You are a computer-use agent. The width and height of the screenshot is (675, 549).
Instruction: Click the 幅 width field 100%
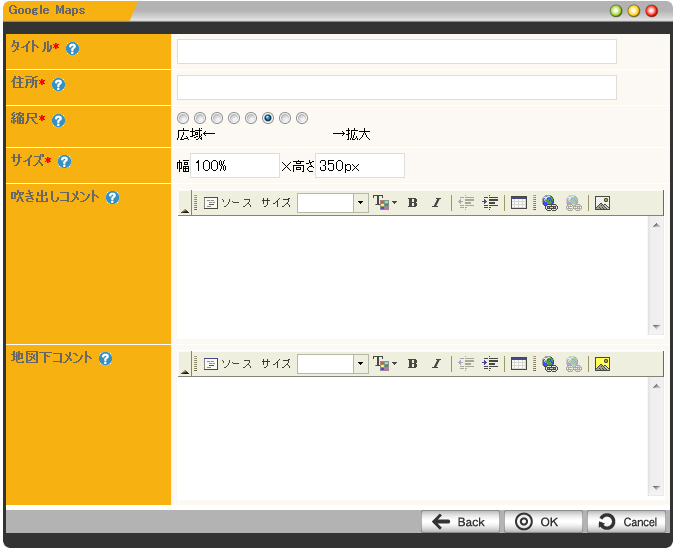[235, 165]
